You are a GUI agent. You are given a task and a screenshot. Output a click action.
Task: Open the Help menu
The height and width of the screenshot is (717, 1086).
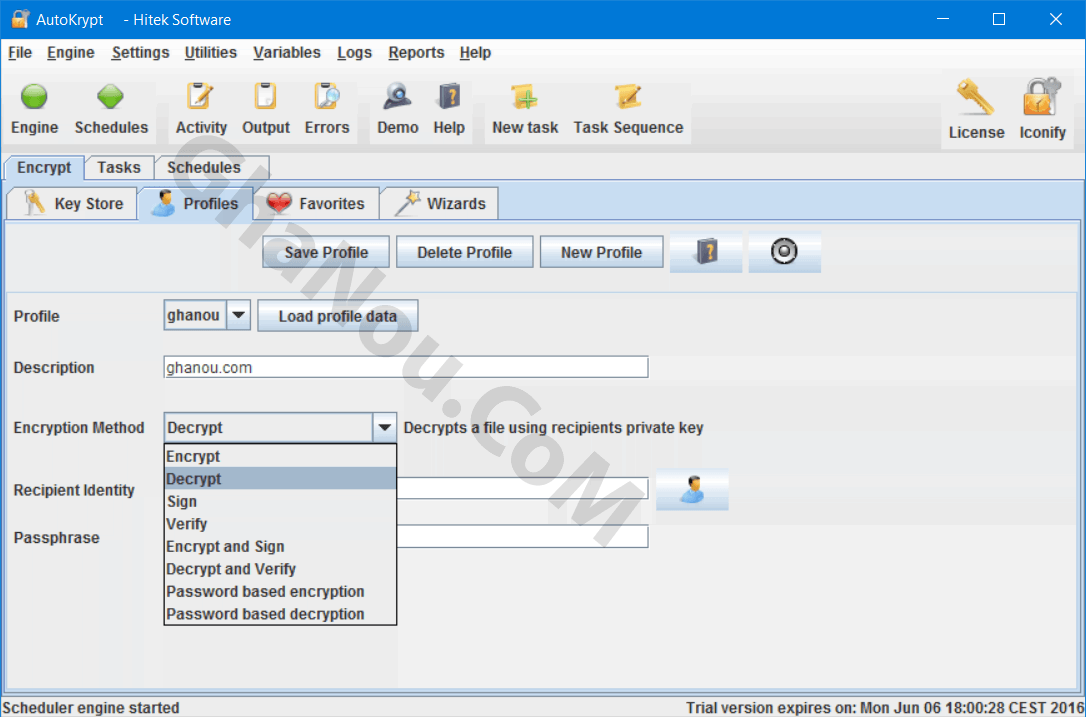click(x=475, y=53)
